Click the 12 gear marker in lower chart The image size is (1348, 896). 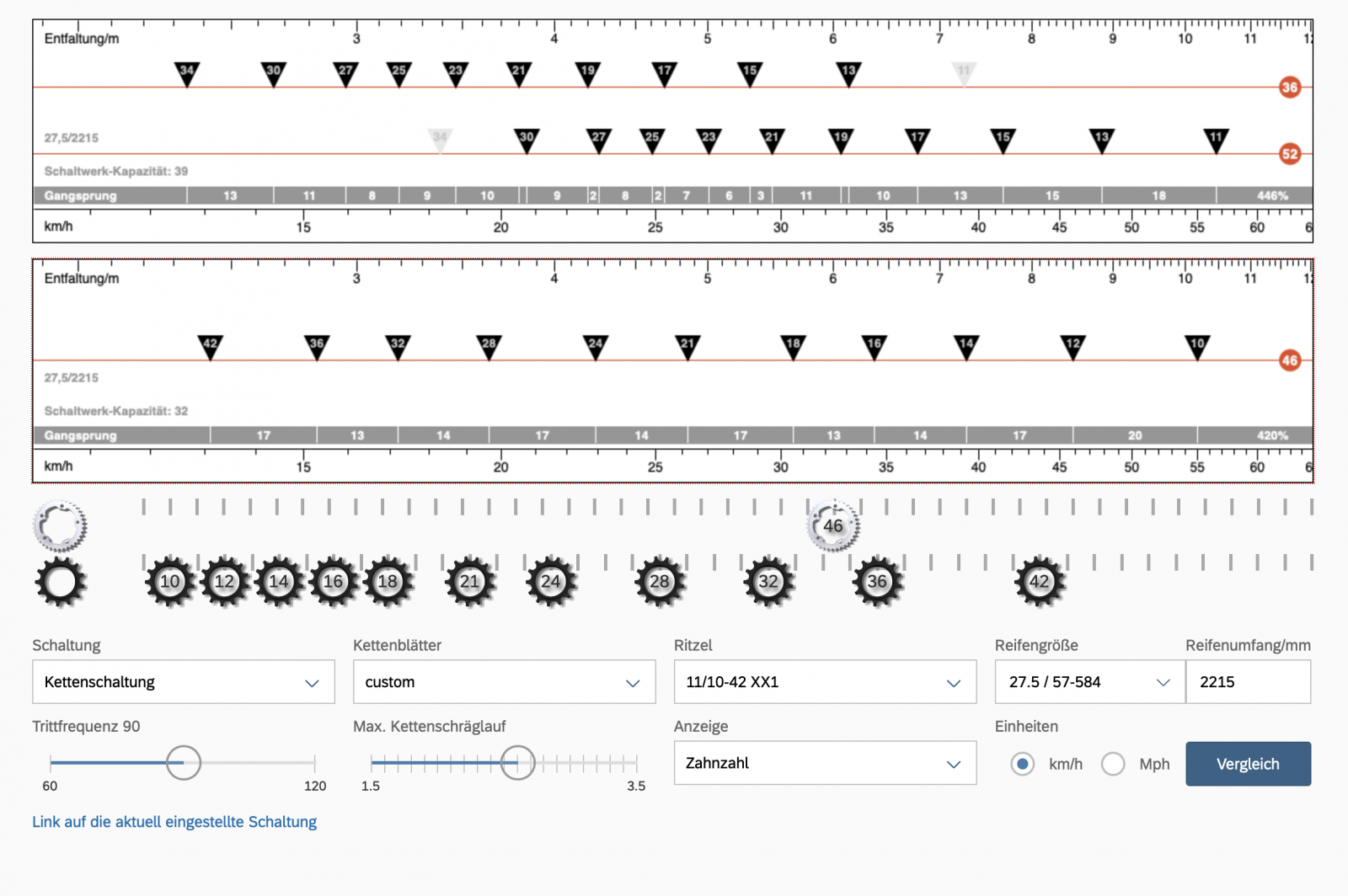1073,346
